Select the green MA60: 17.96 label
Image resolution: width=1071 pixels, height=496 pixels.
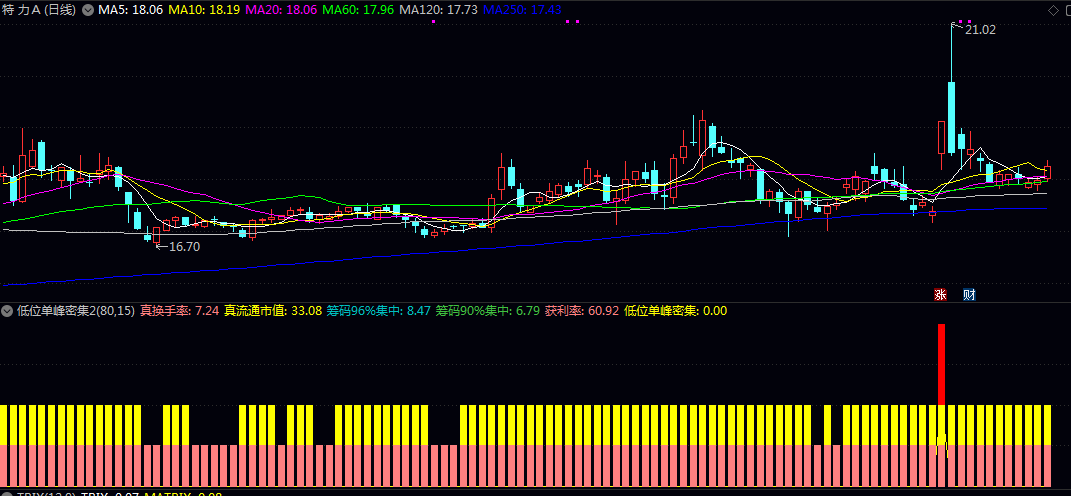coord(358,10)
